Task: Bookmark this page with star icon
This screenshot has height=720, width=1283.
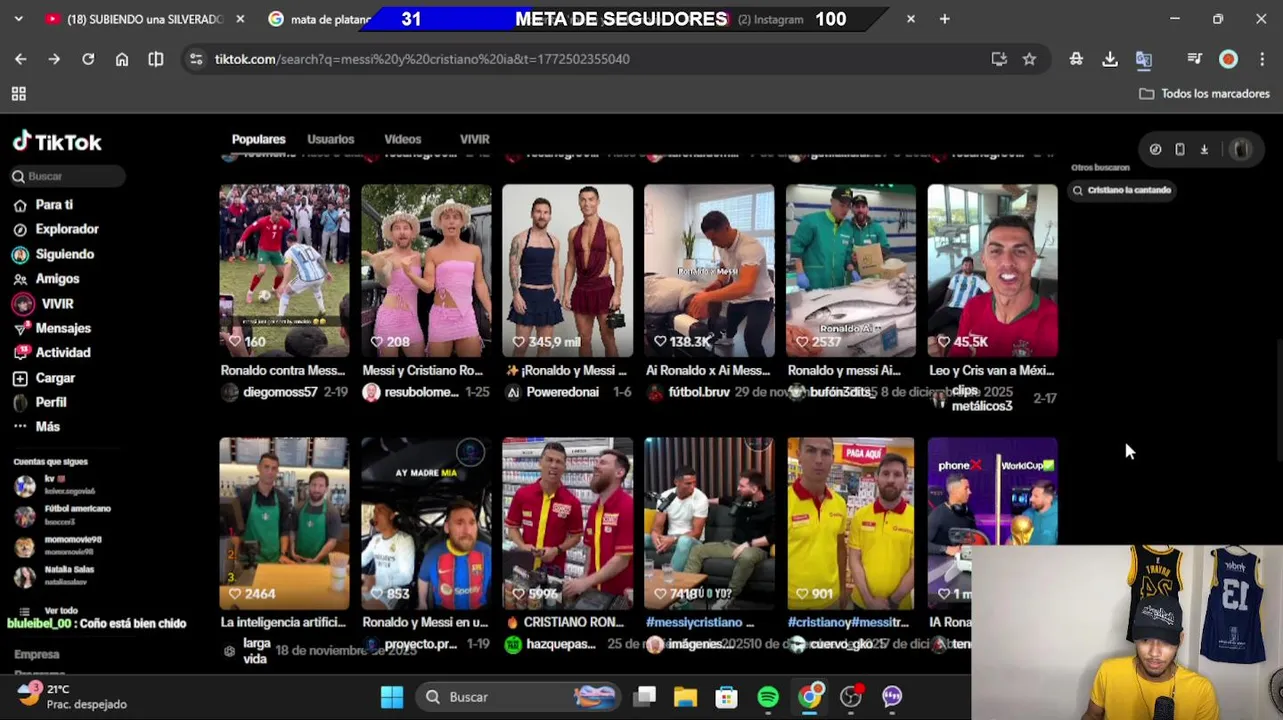Action: [1029, 59]
